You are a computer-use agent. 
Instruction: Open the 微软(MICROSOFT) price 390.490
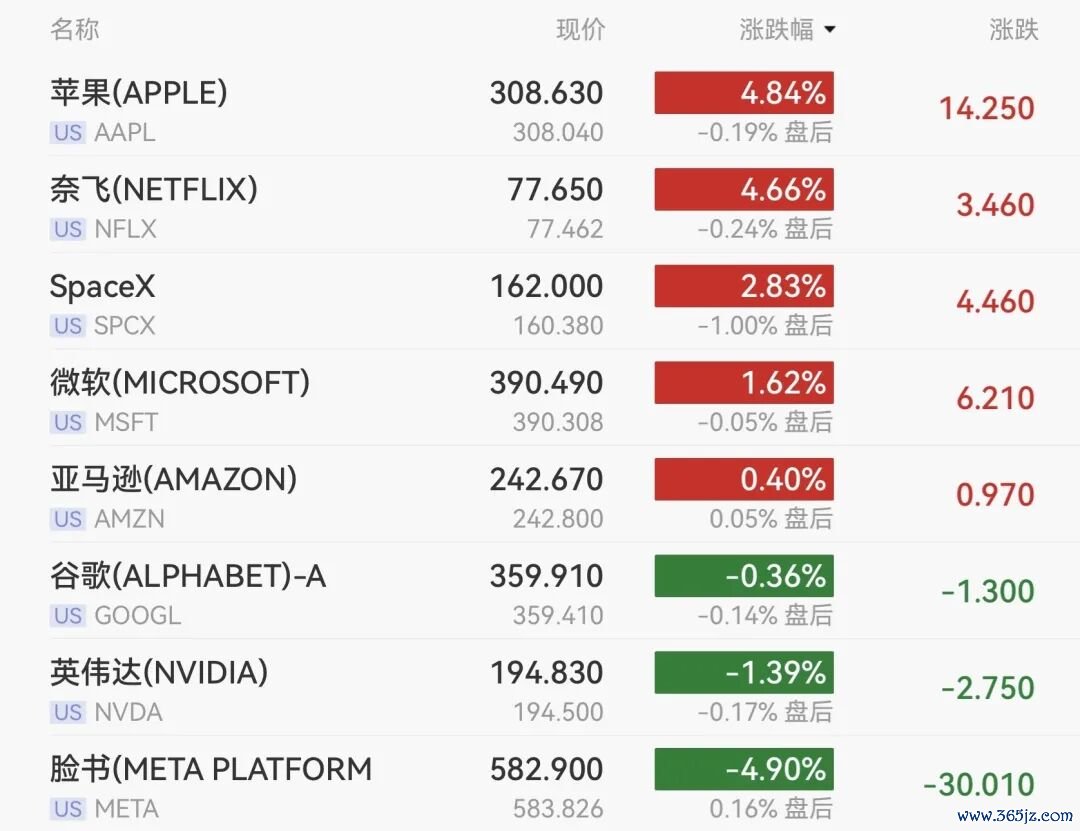coord(546,383)
